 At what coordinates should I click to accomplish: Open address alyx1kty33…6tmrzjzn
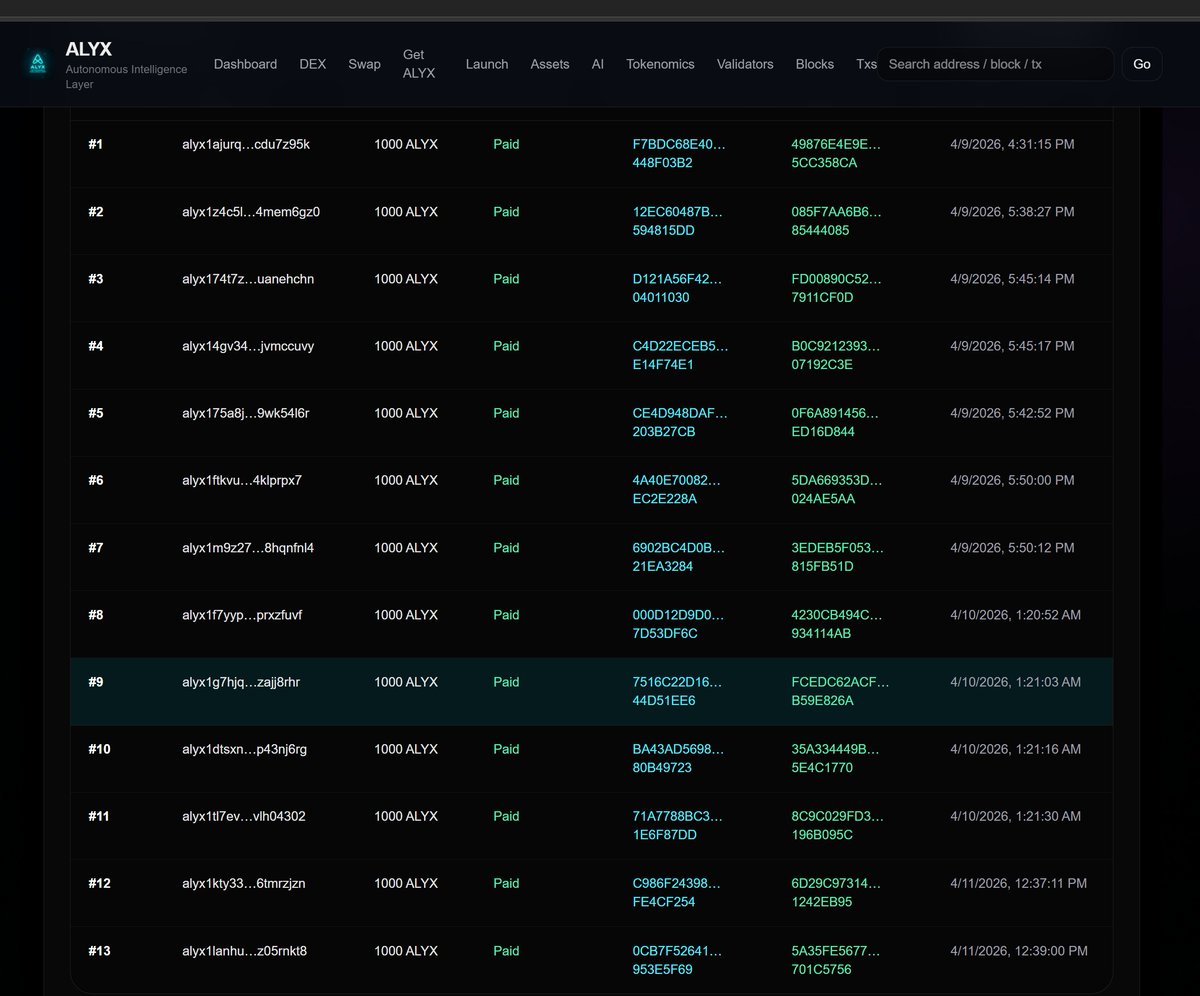point(244,883)
